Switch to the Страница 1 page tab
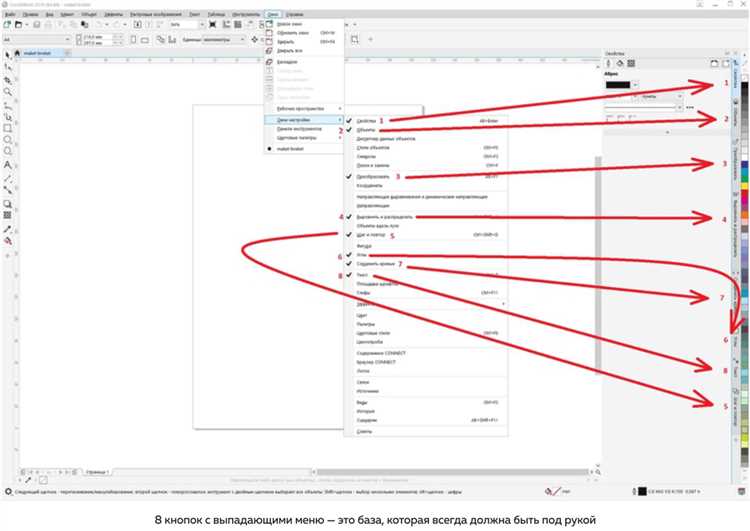 point(97,470)
